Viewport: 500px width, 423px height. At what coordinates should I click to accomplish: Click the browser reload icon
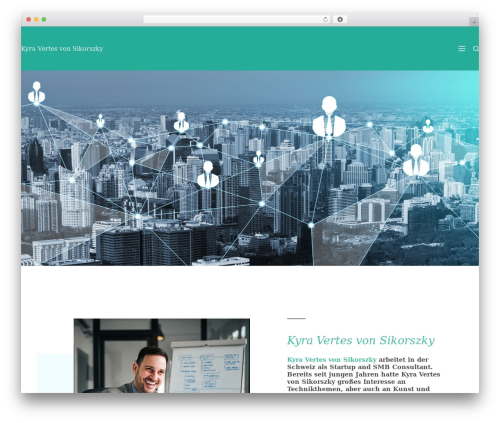tap(325, 20)
